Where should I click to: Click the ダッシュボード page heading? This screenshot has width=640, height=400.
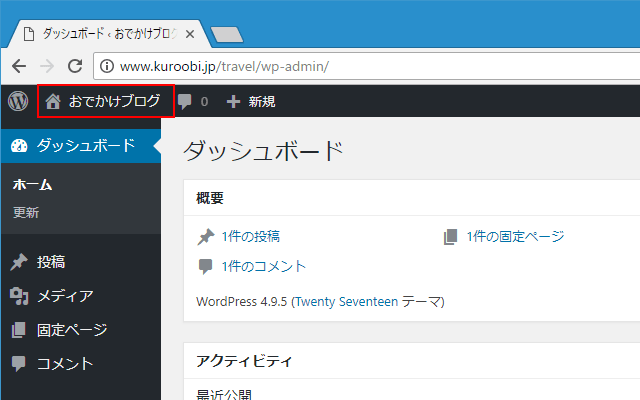[263, 151]
